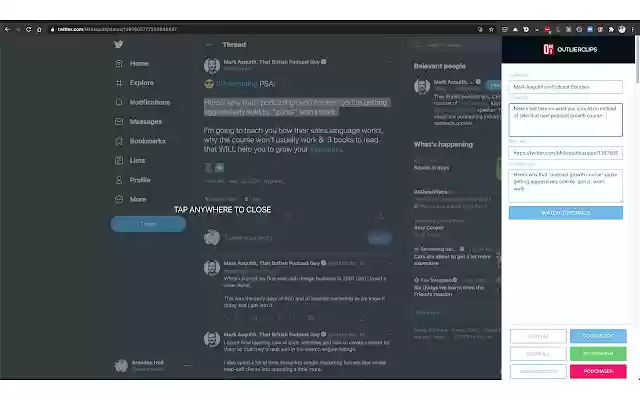640x400 pixels.
Task: Click the 'Mark Asquith, That British Podcast Guy' tweet author name
Action: click(x=271, y=62)
